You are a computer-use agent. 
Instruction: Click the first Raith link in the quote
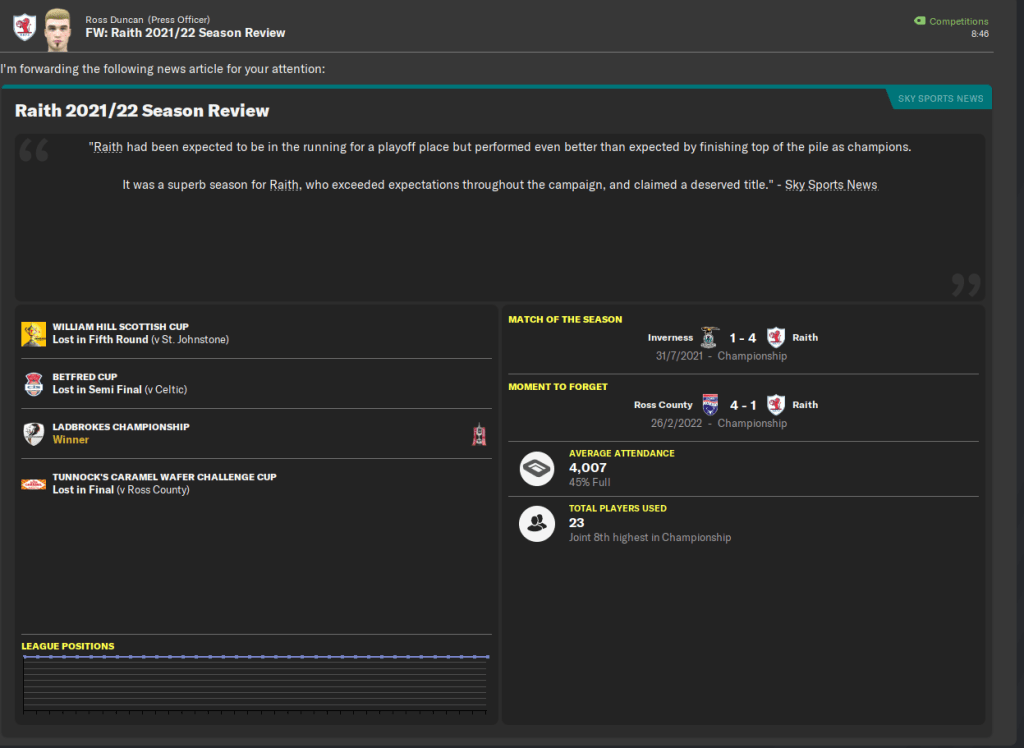(108, 147)
